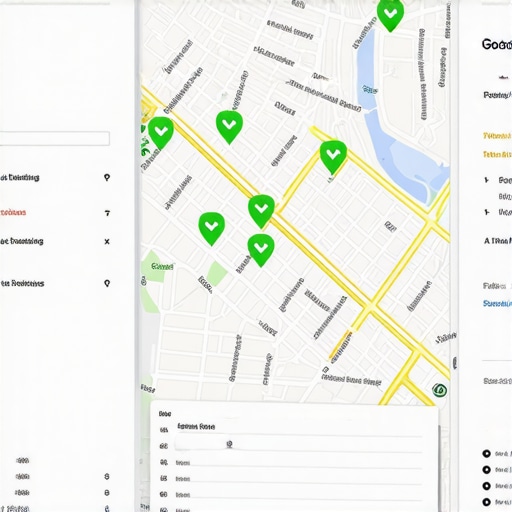Viewport: 512px width, 512px height.
Task: Click the red text entry in the left sidebar
Action: (x=13, y=212)
